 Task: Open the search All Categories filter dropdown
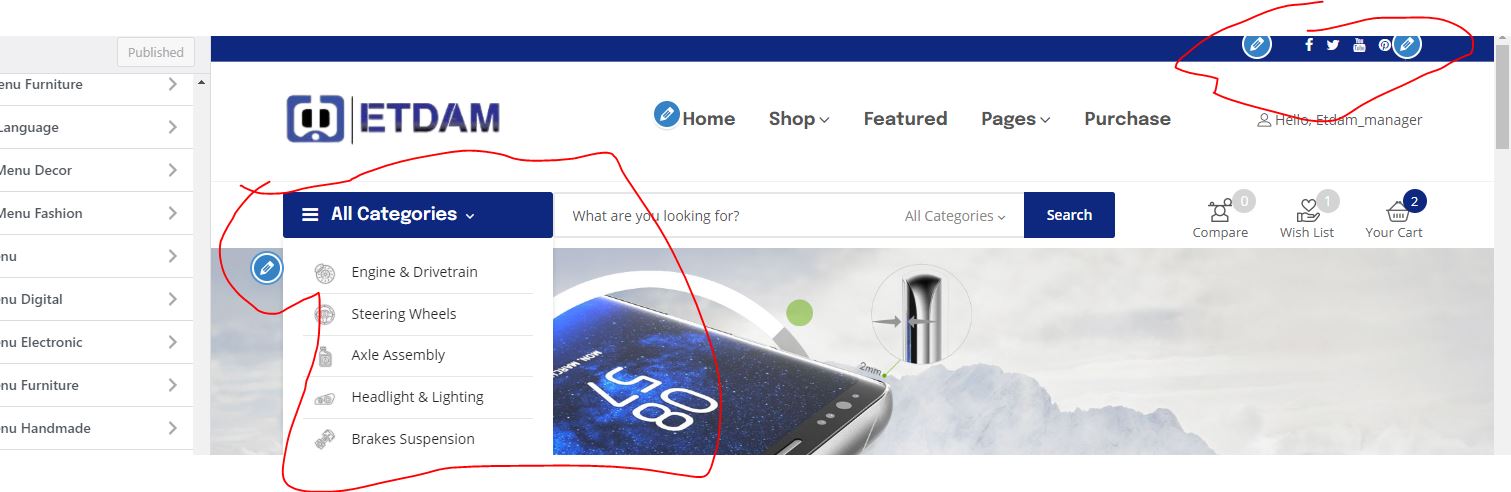[955, 216]
